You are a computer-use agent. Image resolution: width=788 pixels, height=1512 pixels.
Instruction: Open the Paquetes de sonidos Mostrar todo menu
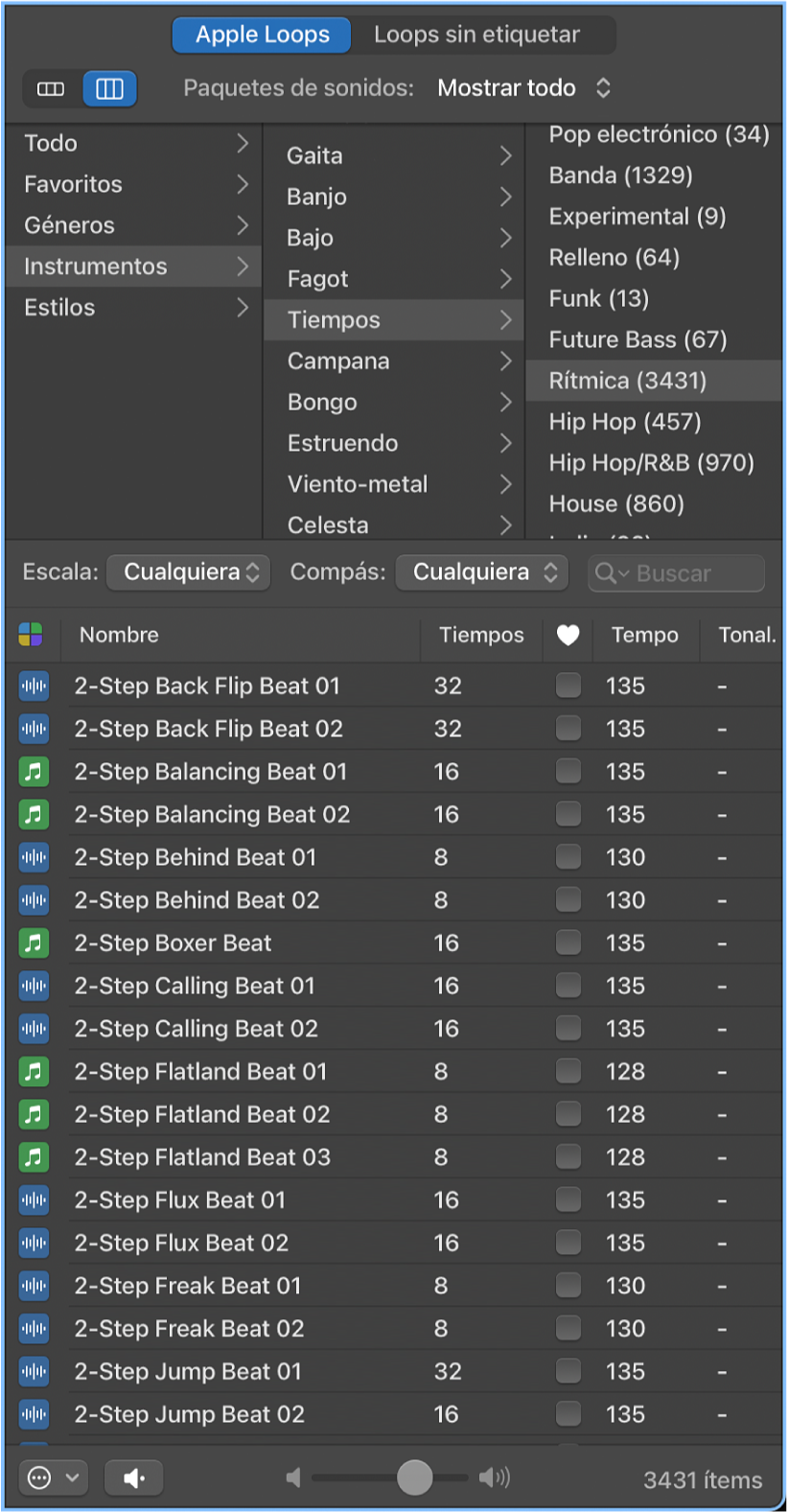click(524, 88)
